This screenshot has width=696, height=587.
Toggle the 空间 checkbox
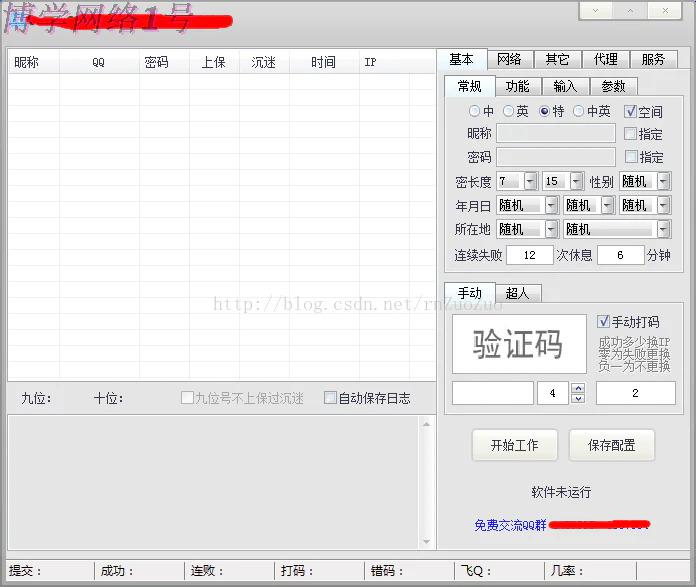631,111
